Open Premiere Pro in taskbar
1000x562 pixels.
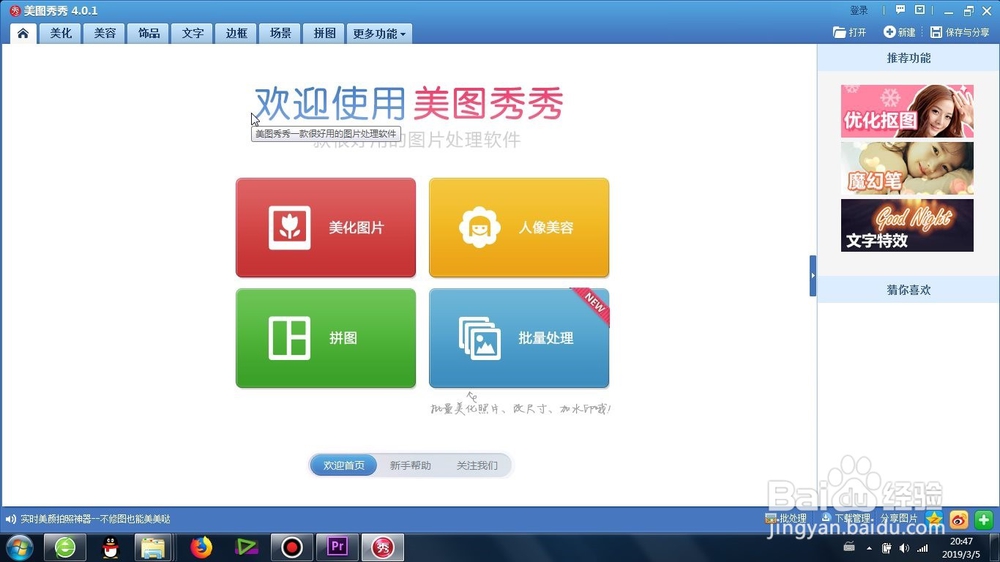point(337,547)
